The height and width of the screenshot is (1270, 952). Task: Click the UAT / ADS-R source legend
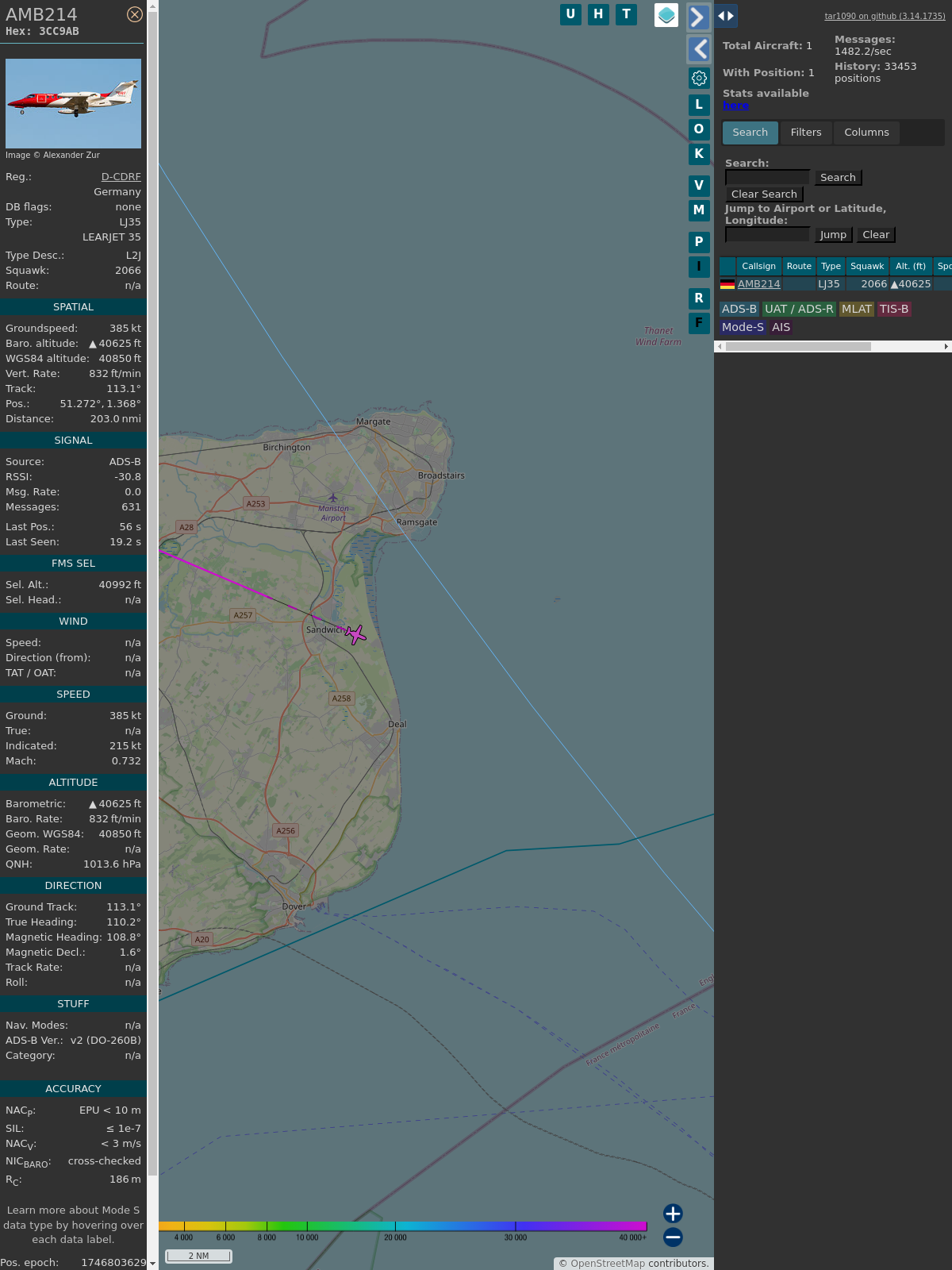799,310
